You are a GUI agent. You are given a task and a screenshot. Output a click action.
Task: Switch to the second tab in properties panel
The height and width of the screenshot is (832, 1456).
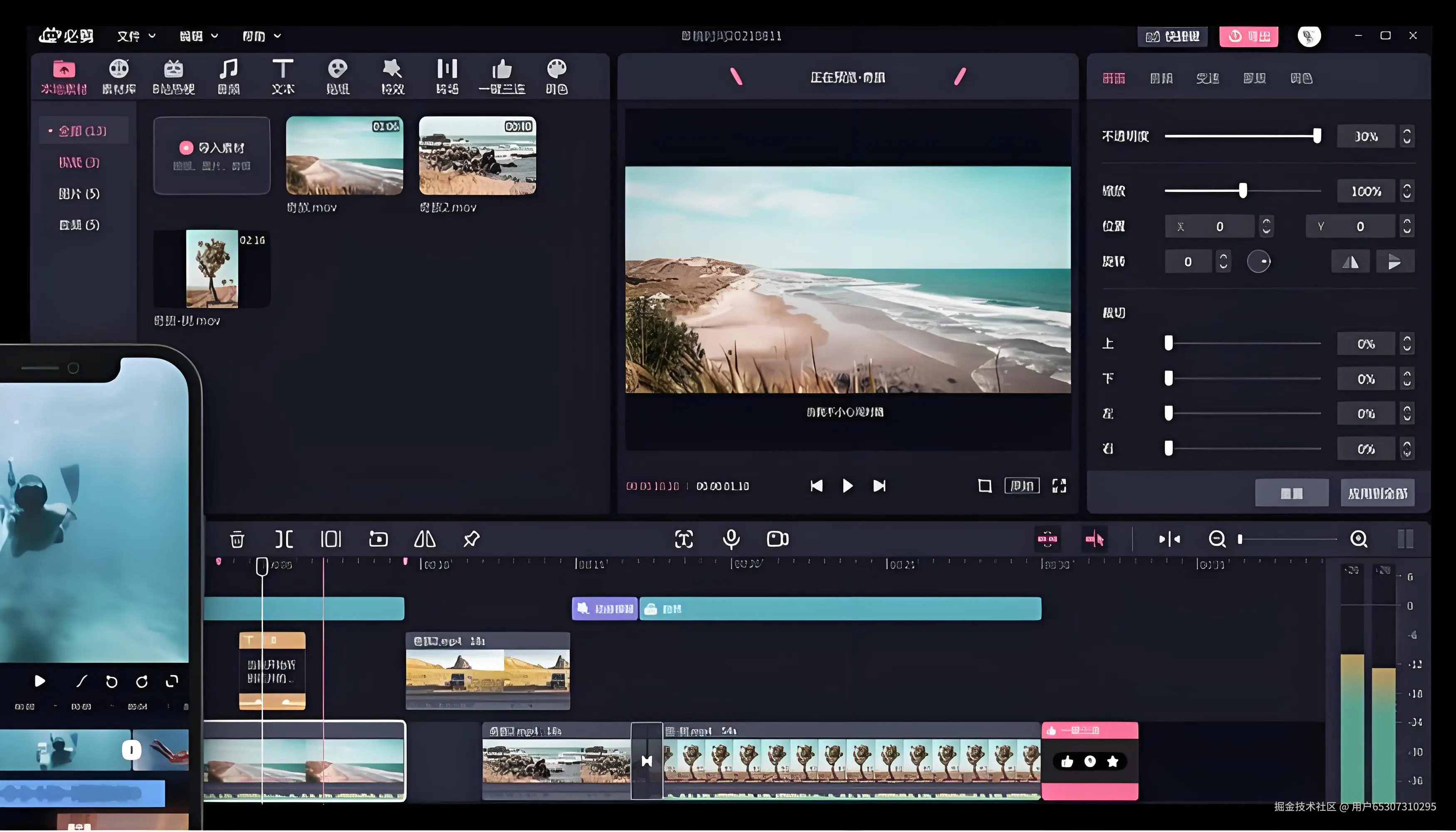1161,78
